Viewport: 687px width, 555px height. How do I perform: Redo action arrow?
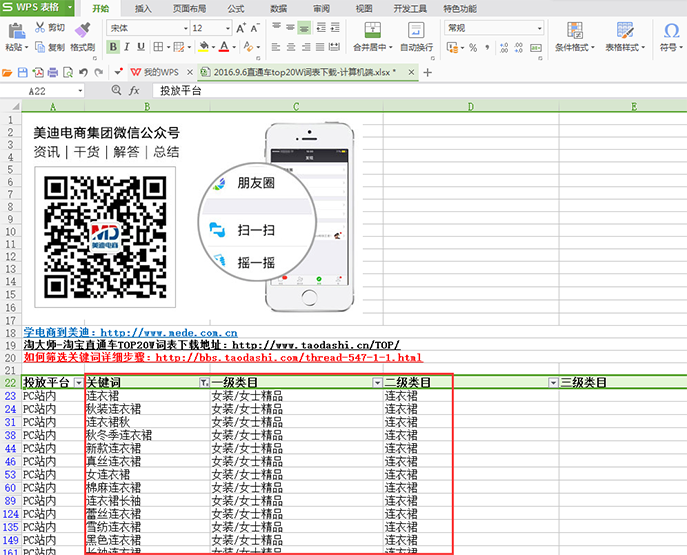[99, 73]
